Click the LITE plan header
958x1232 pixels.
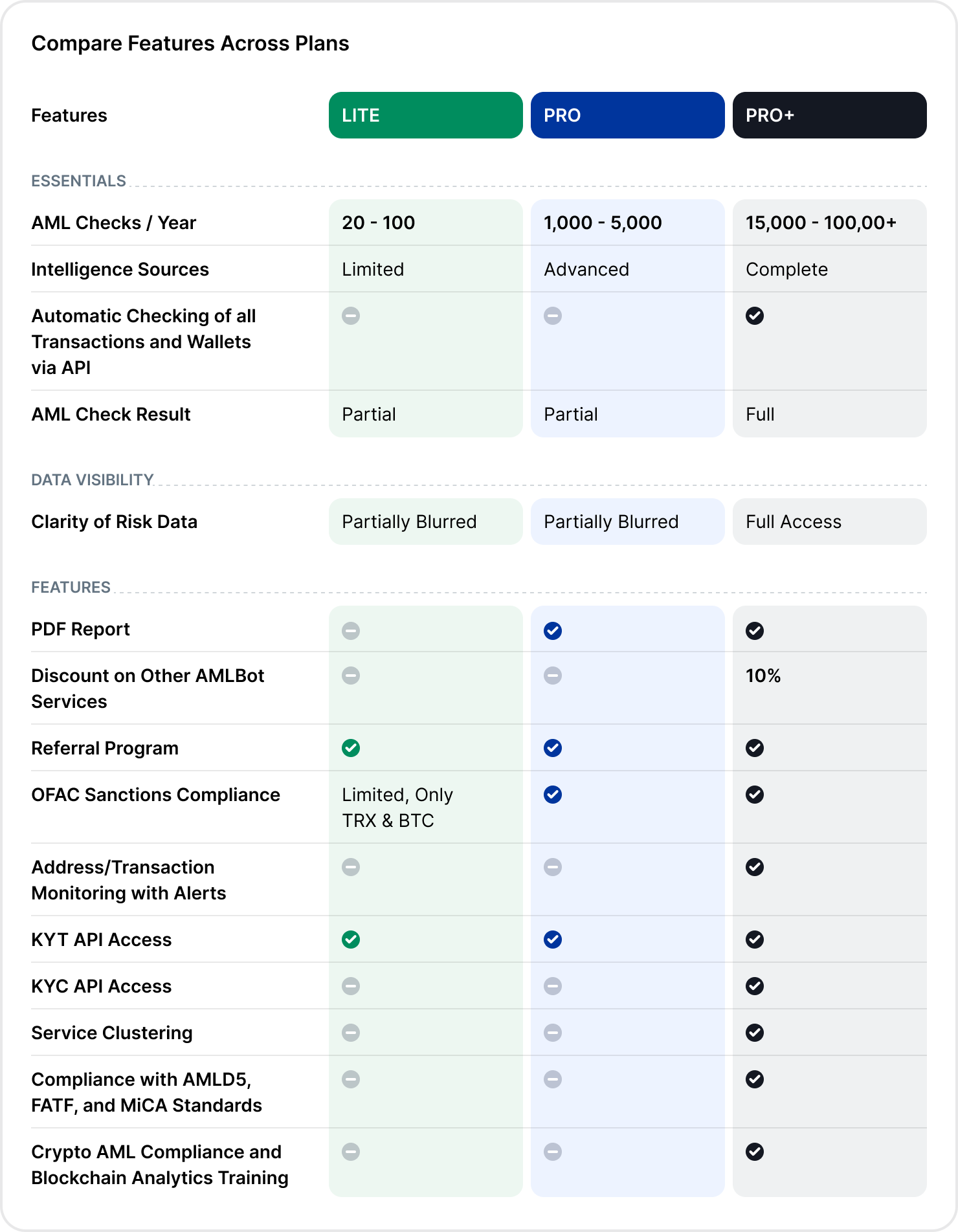coord(425,115)
